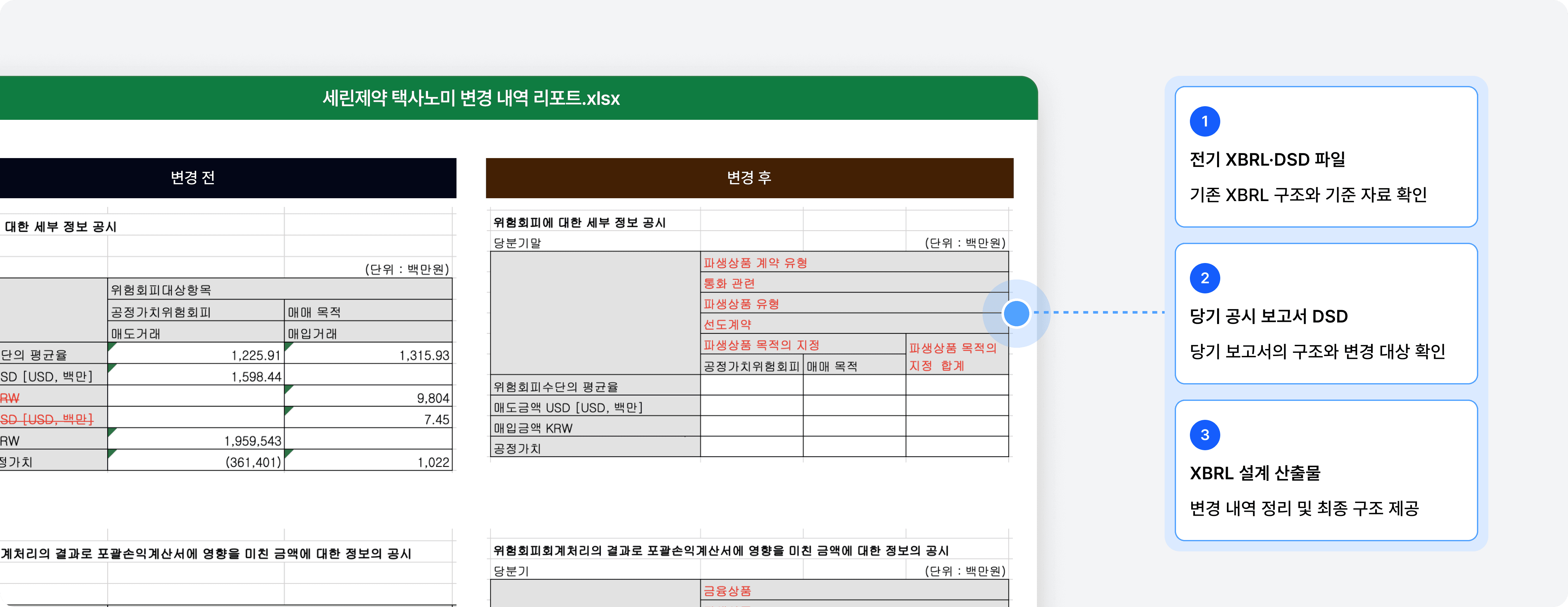The image size is (1568, 607).
Task: Select the cell with value 1,022
Action: [368, 460]
